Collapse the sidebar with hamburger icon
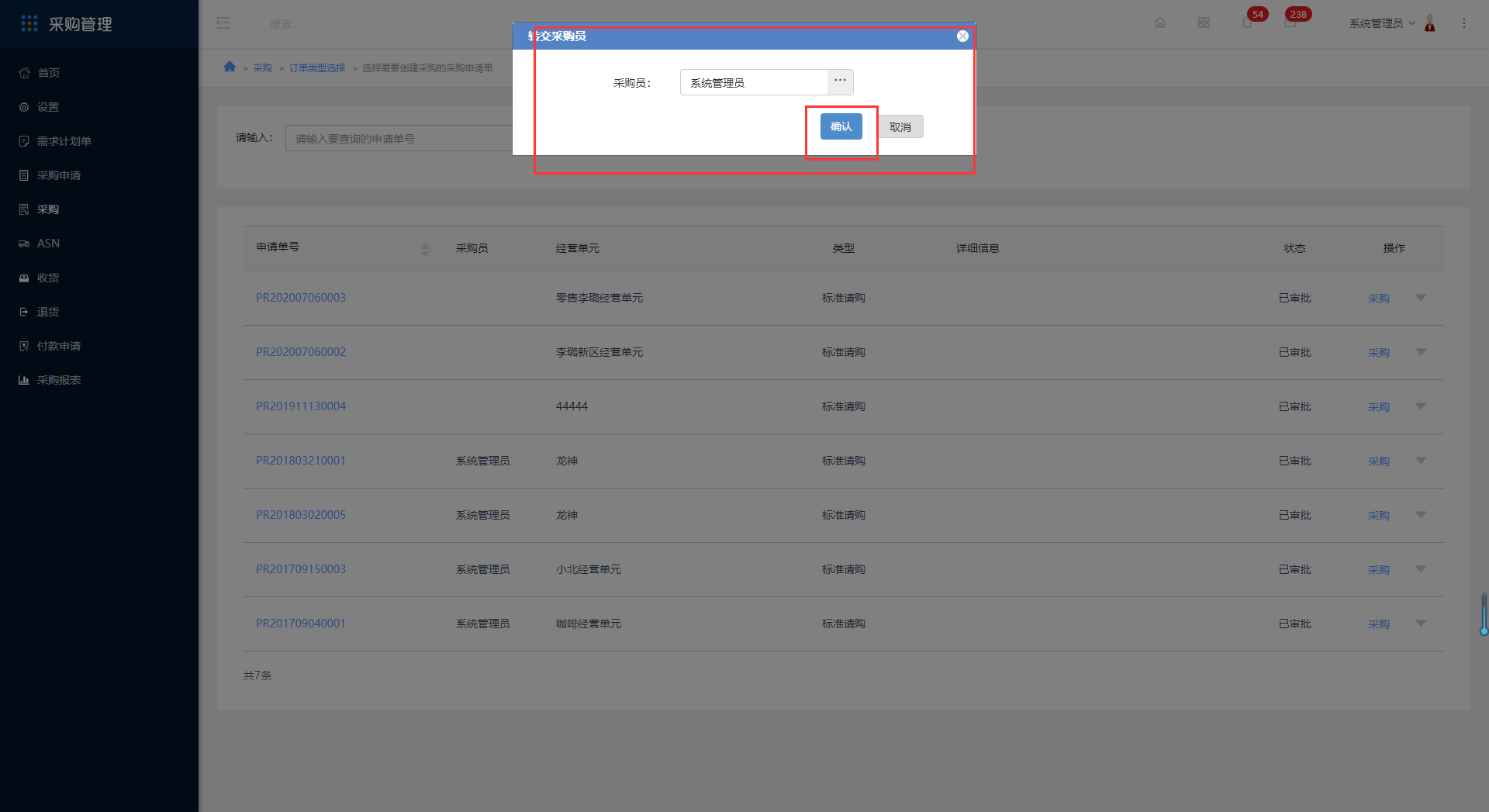Viewport: 1489px width, 812px height. (223, 23)
